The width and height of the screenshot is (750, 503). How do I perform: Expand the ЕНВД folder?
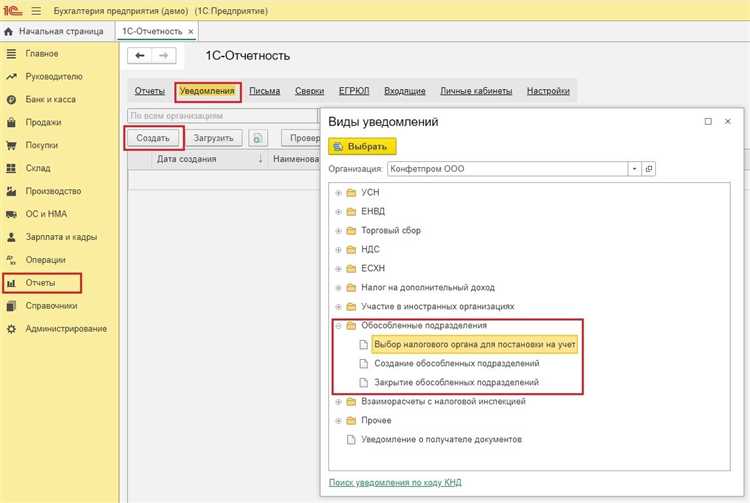(x=338, y=212)
